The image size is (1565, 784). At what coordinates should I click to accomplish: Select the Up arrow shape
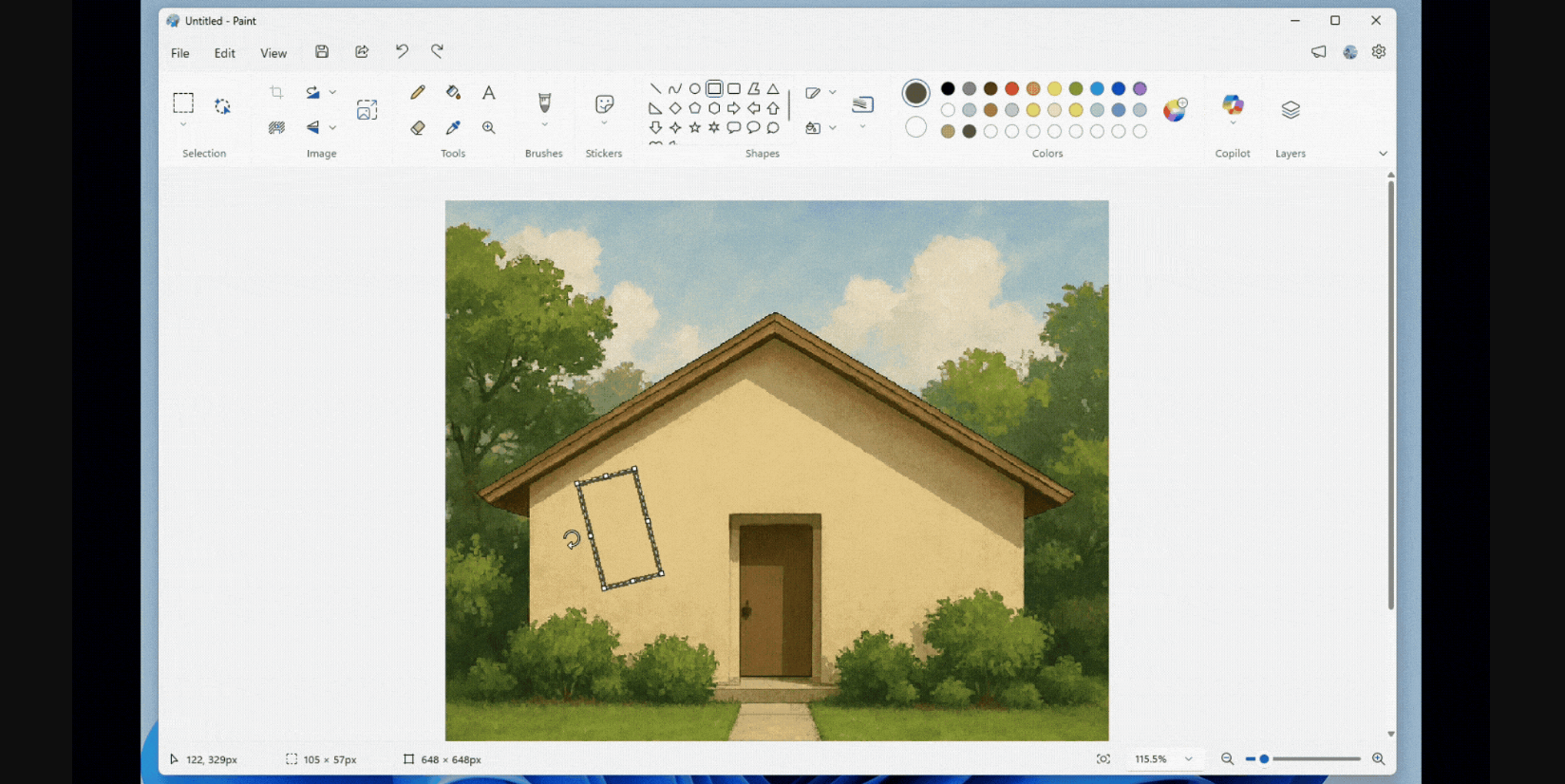click(x=774, y=108)
